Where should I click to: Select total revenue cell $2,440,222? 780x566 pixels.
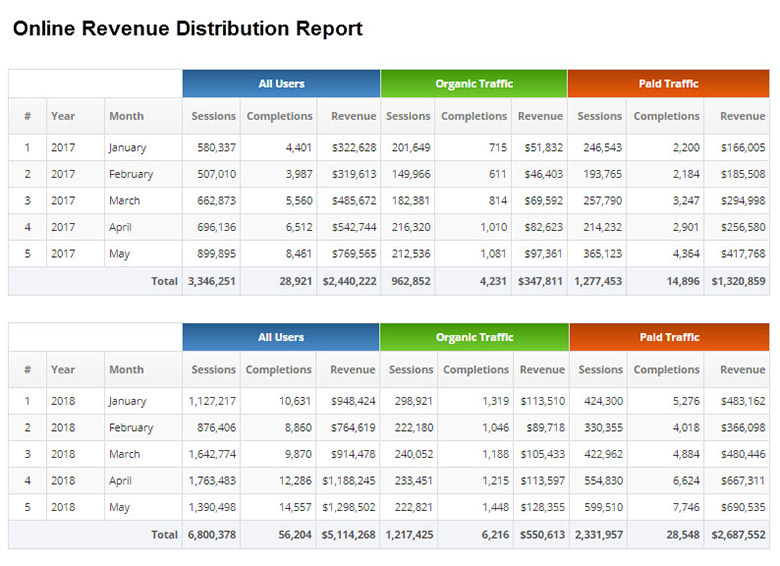coord(348,281)
